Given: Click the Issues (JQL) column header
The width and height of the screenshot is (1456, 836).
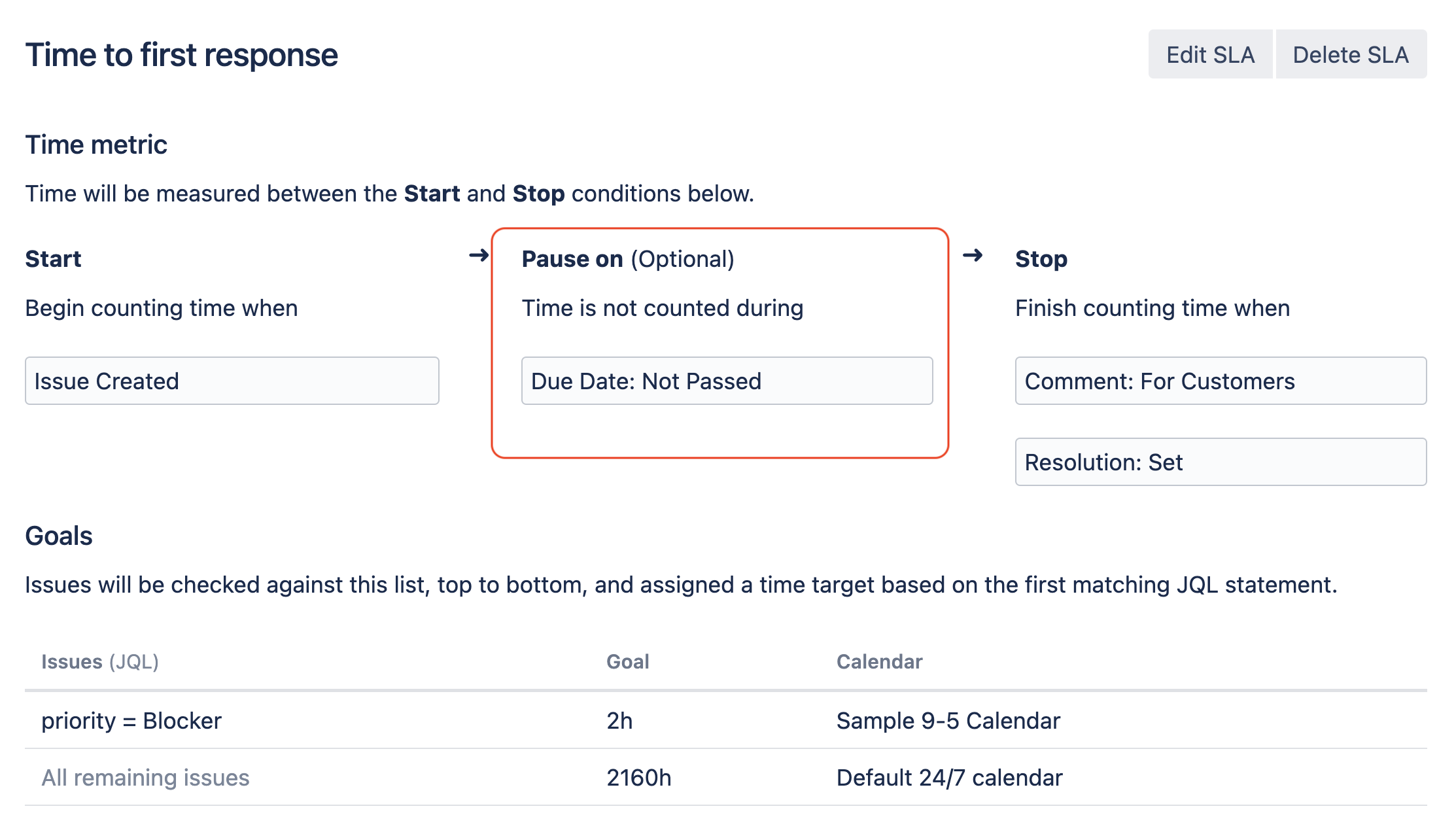Looking at the screenshot, I should (x=100, y=661).
